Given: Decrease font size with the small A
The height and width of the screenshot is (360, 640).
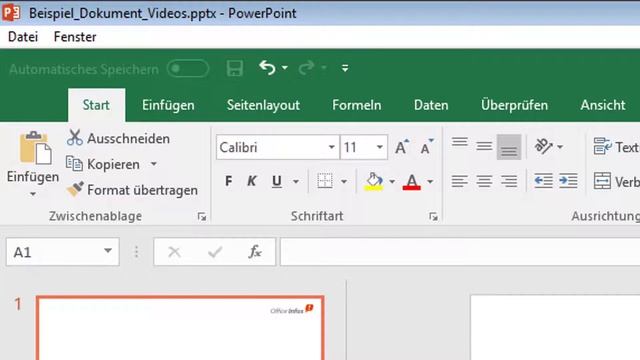Looking at the screenshot, I should tap(426, 147).
